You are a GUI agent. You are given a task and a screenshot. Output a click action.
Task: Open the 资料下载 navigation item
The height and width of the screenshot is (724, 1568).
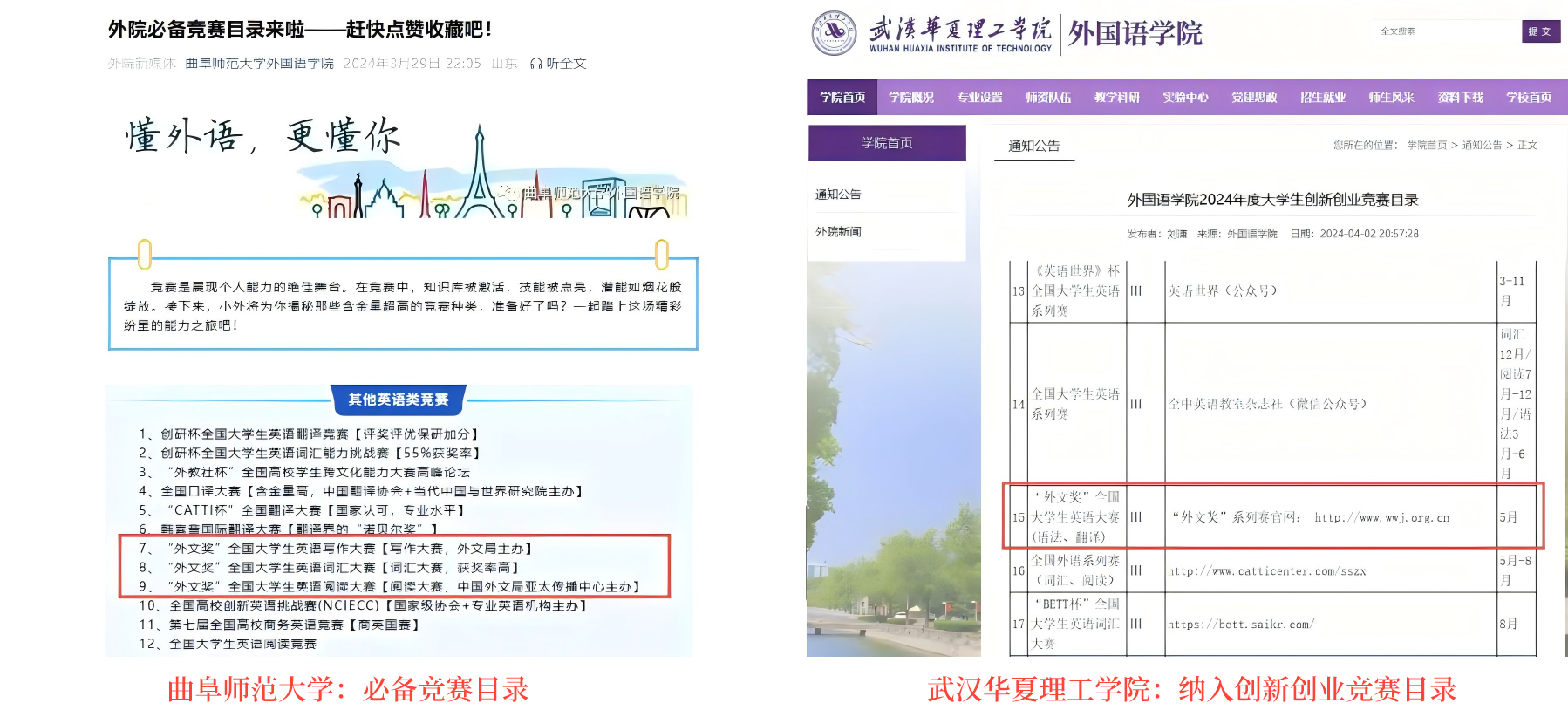point(1460,98)
